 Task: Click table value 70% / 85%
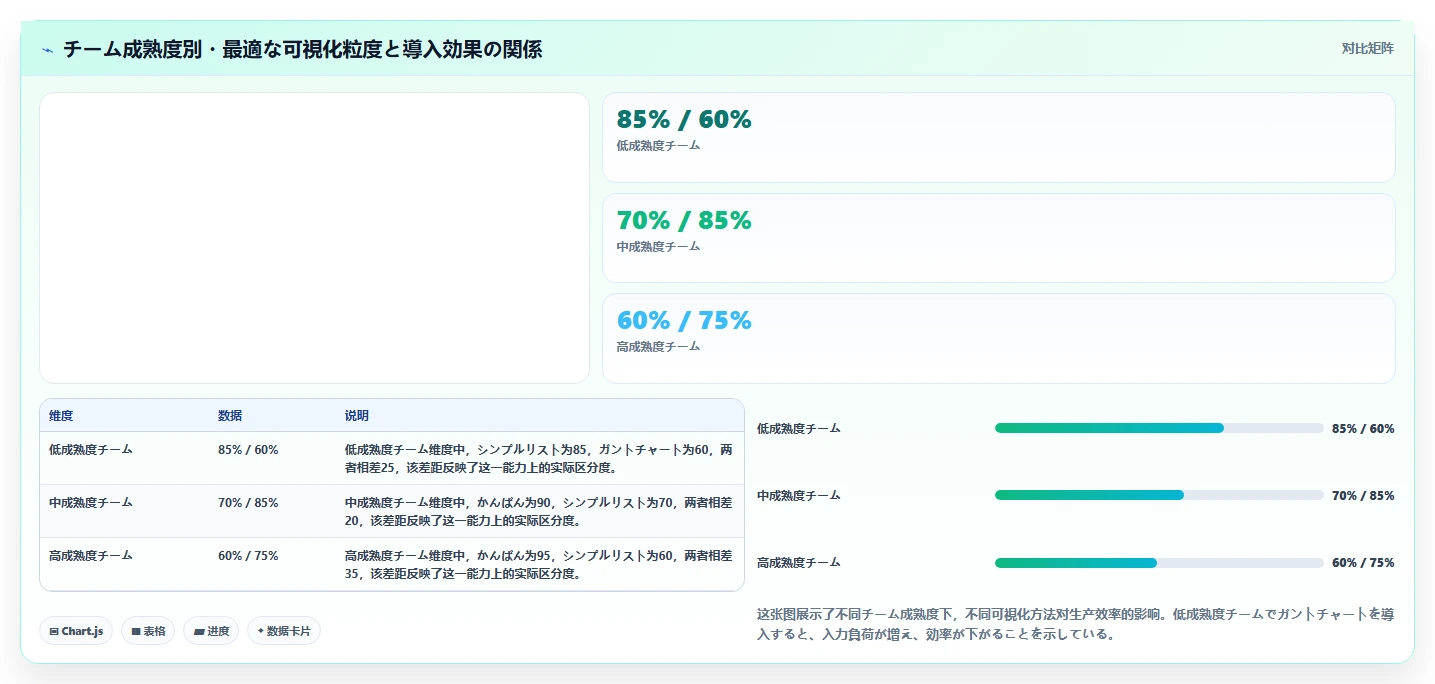[248, 503]
